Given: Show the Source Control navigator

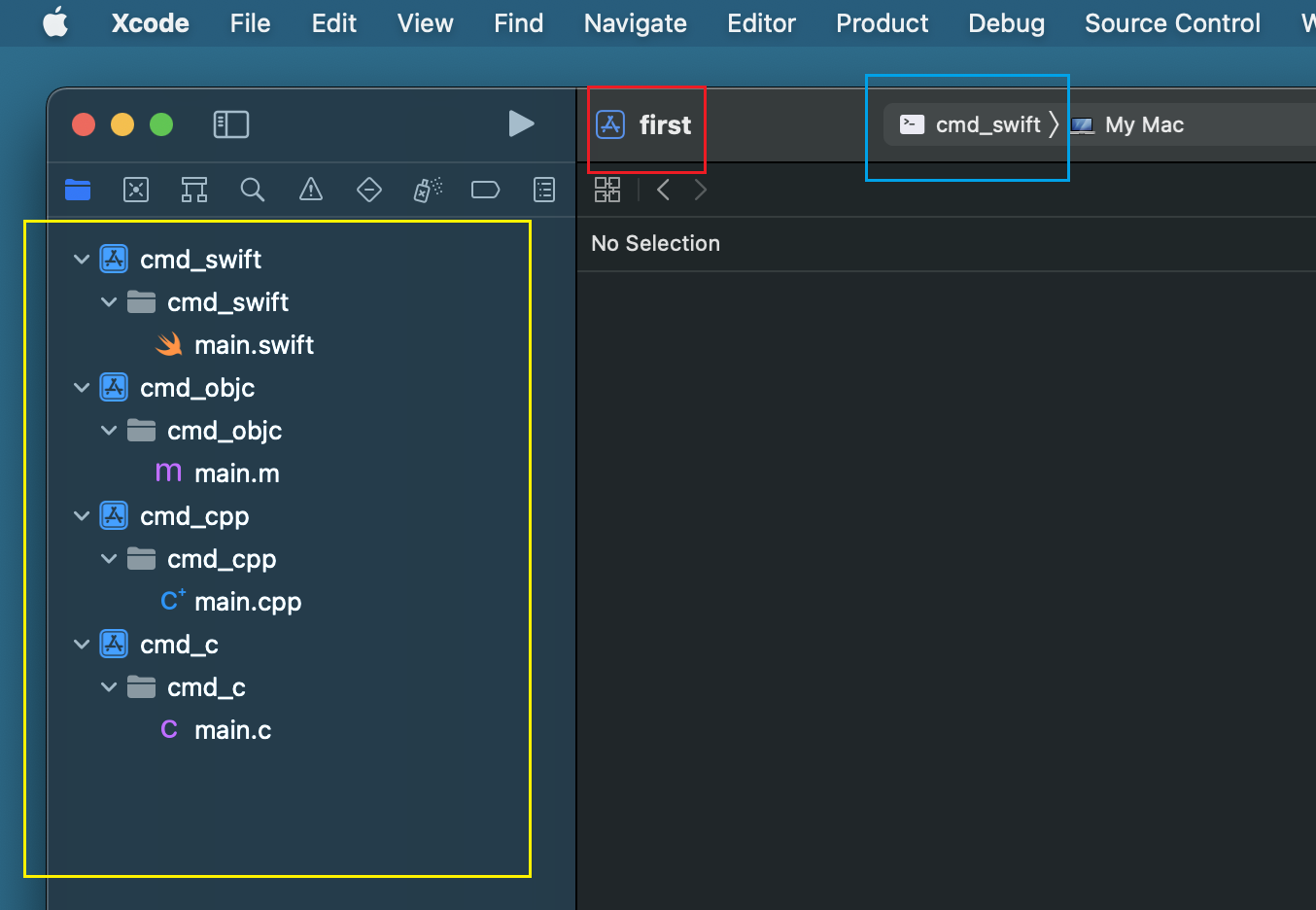Looking at the screenshot, I should [136, 190].
